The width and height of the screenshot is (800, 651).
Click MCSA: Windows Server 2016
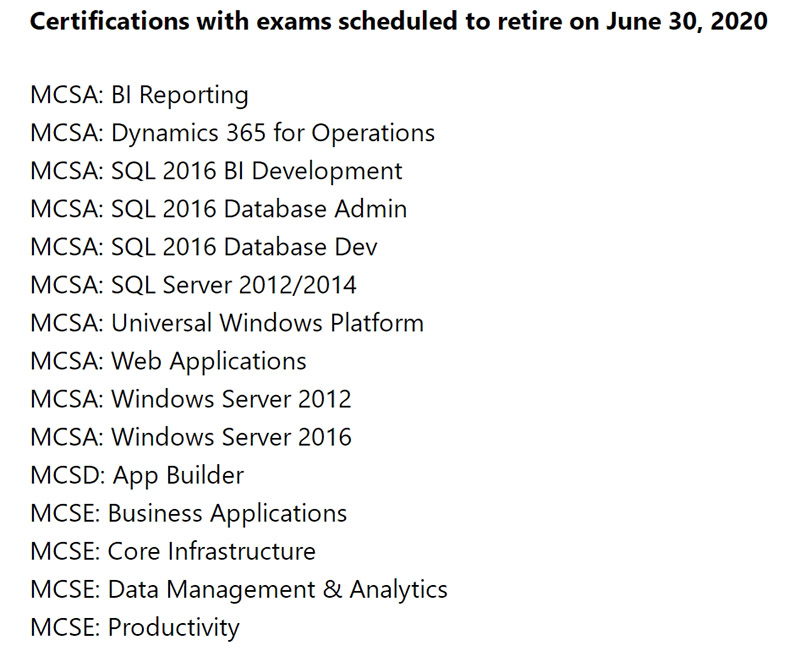coord(191,437)
